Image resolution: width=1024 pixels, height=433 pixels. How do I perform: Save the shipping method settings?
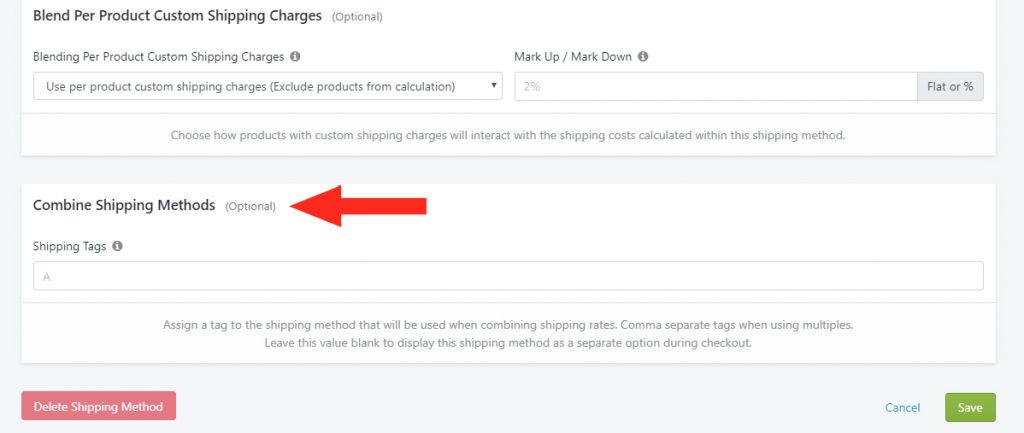click(970, 407)
